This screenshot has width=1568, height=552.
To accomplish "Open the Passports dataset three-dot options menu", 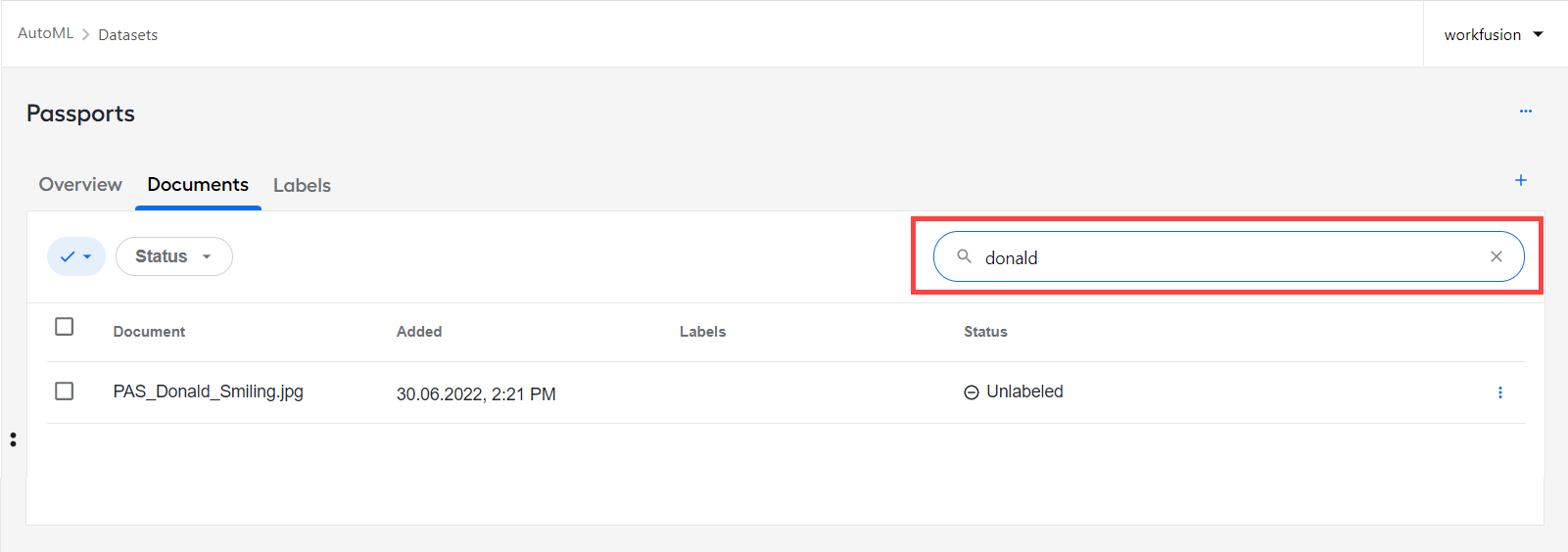I will [x=1525, y=112].
